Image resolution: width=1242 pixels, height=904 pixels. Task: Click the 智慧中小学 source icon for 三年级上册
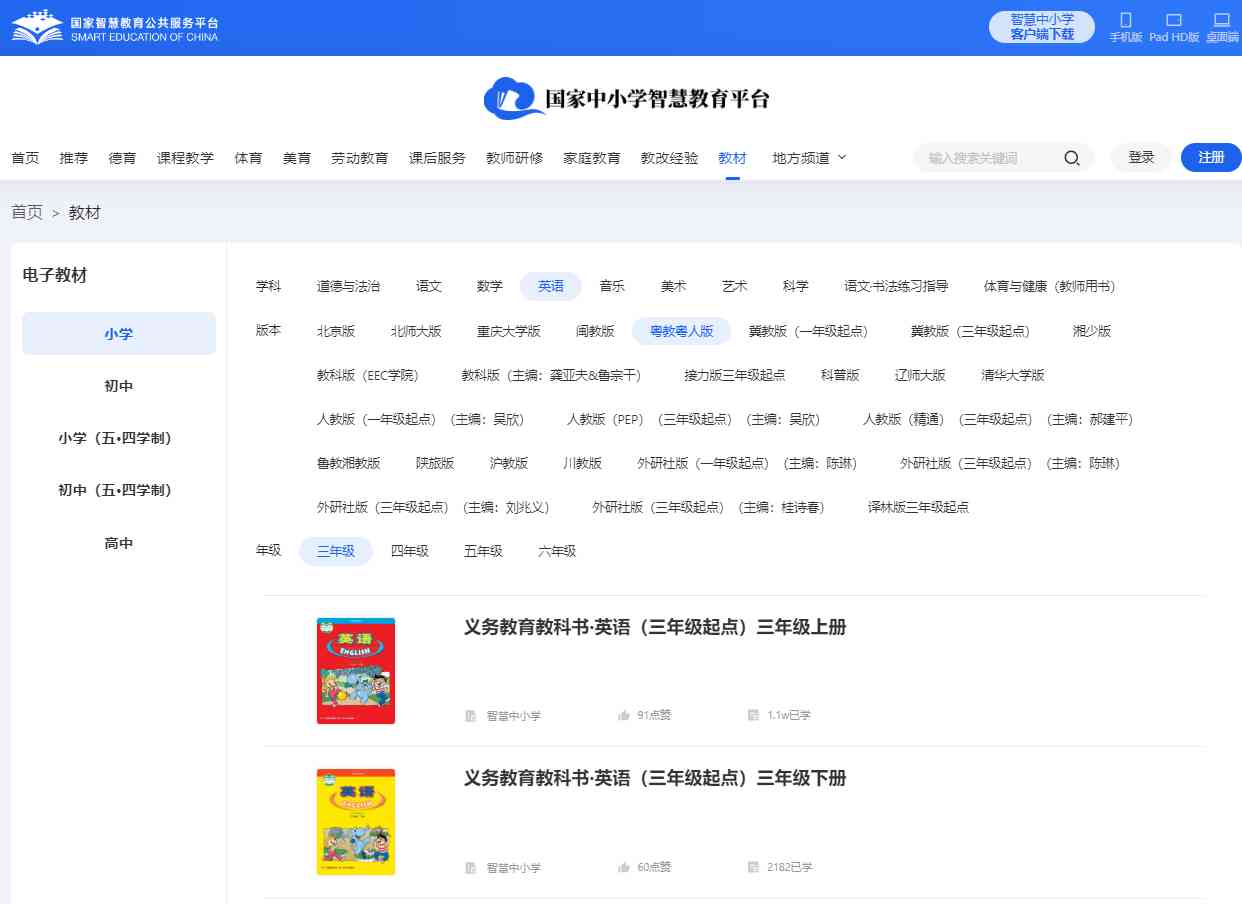(x=471, y=716)
